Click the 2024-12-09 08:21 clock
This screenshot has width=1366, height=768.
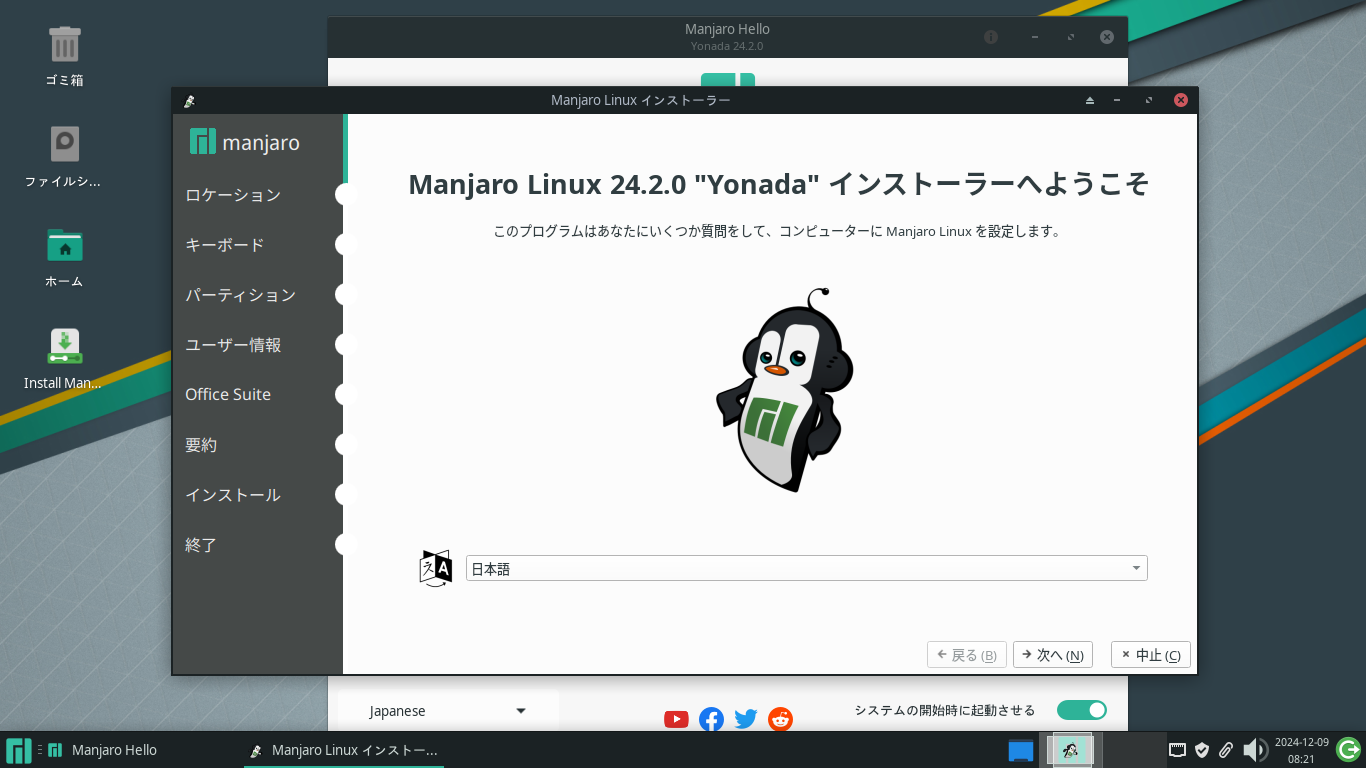tap(1301, 750)
